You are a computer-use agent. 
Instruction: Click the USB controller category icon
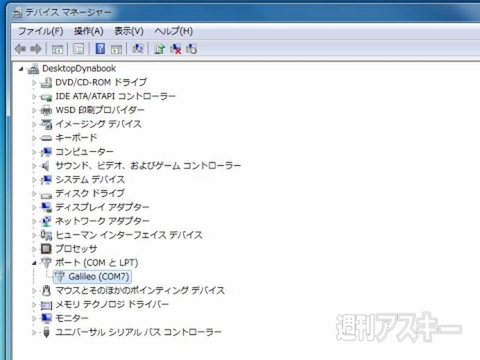pyautogui.click(x=46, y=332)
